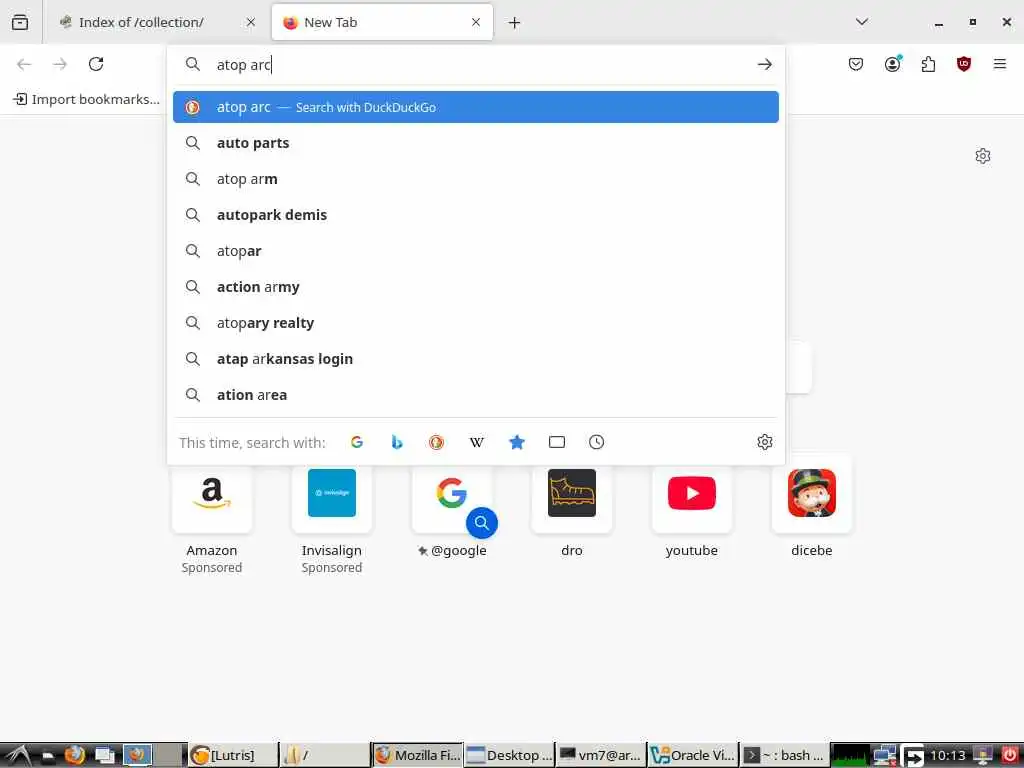The image size is (1024, 768).
Task: Choose the 'action army' suggestion
Action: click(475, 287)
